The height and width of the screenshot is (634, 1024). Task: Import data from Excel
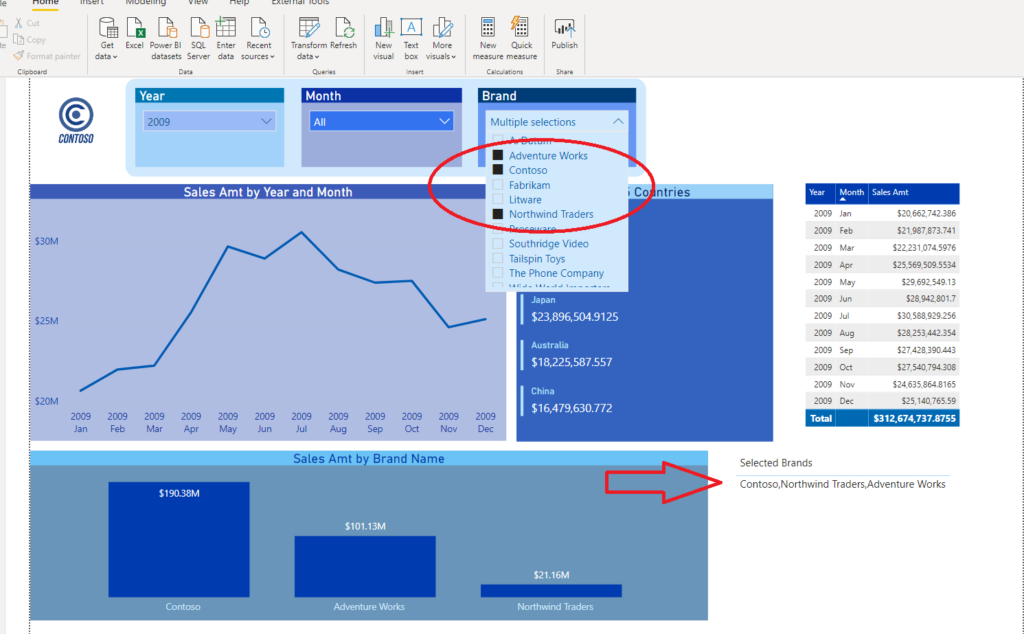(x=135, y=34)
